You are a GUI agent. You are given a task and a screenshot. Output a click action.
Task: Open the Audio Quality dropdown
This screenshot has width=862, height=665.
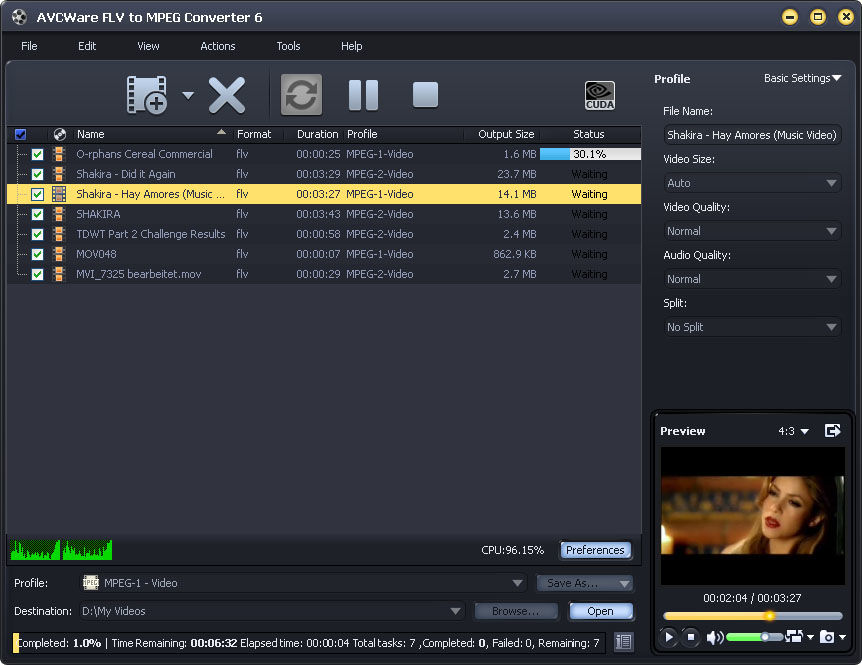click(752, 279)
